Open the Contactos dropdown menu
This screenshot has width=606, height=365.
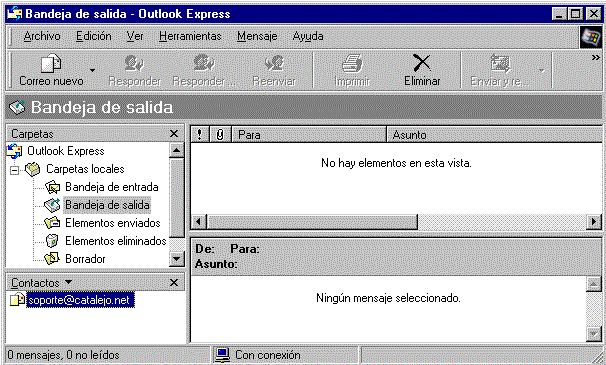point(68,282)
